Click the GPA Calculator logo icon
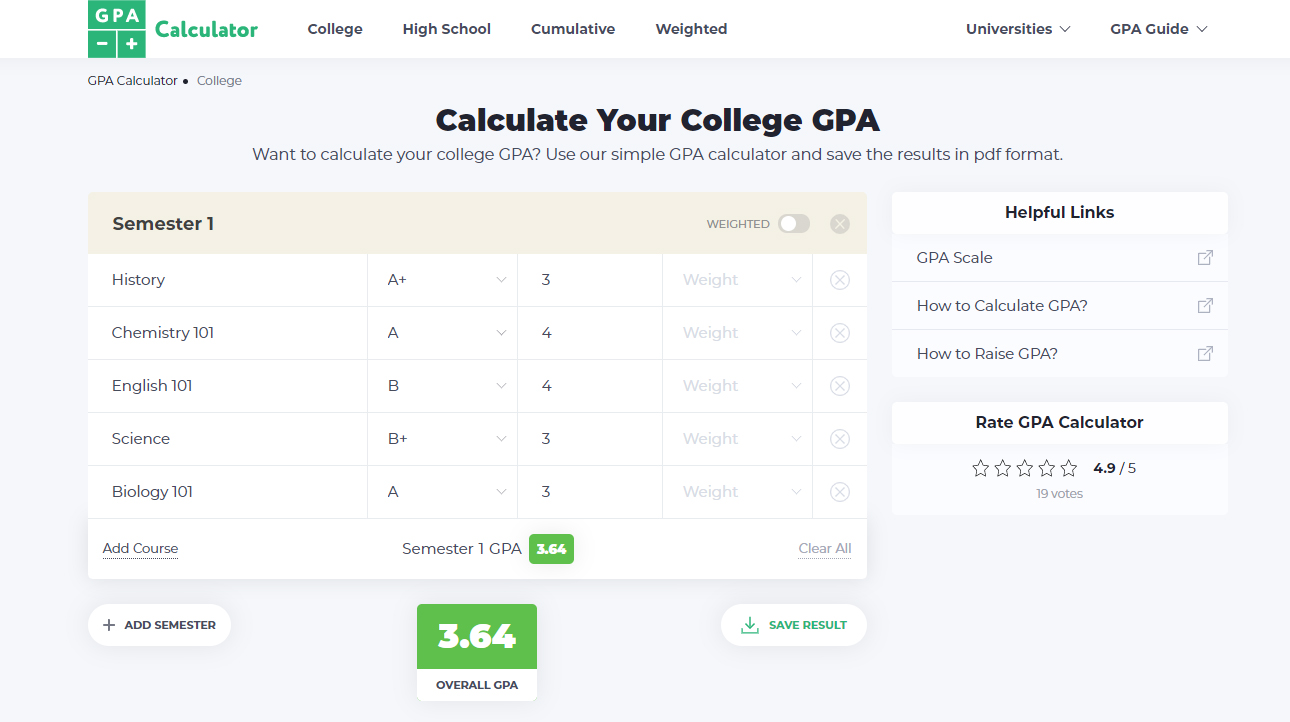The width and height of the screenshot is (1290, 722). [116, 29]
